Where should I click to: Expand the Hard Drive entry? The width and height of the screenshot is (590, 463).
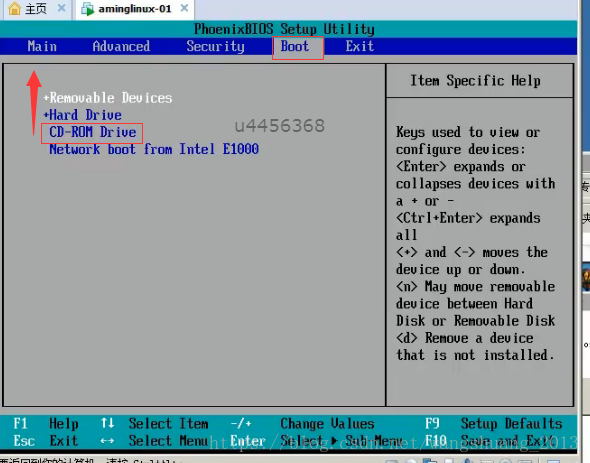pyautogui.click(x=82, y=115)
